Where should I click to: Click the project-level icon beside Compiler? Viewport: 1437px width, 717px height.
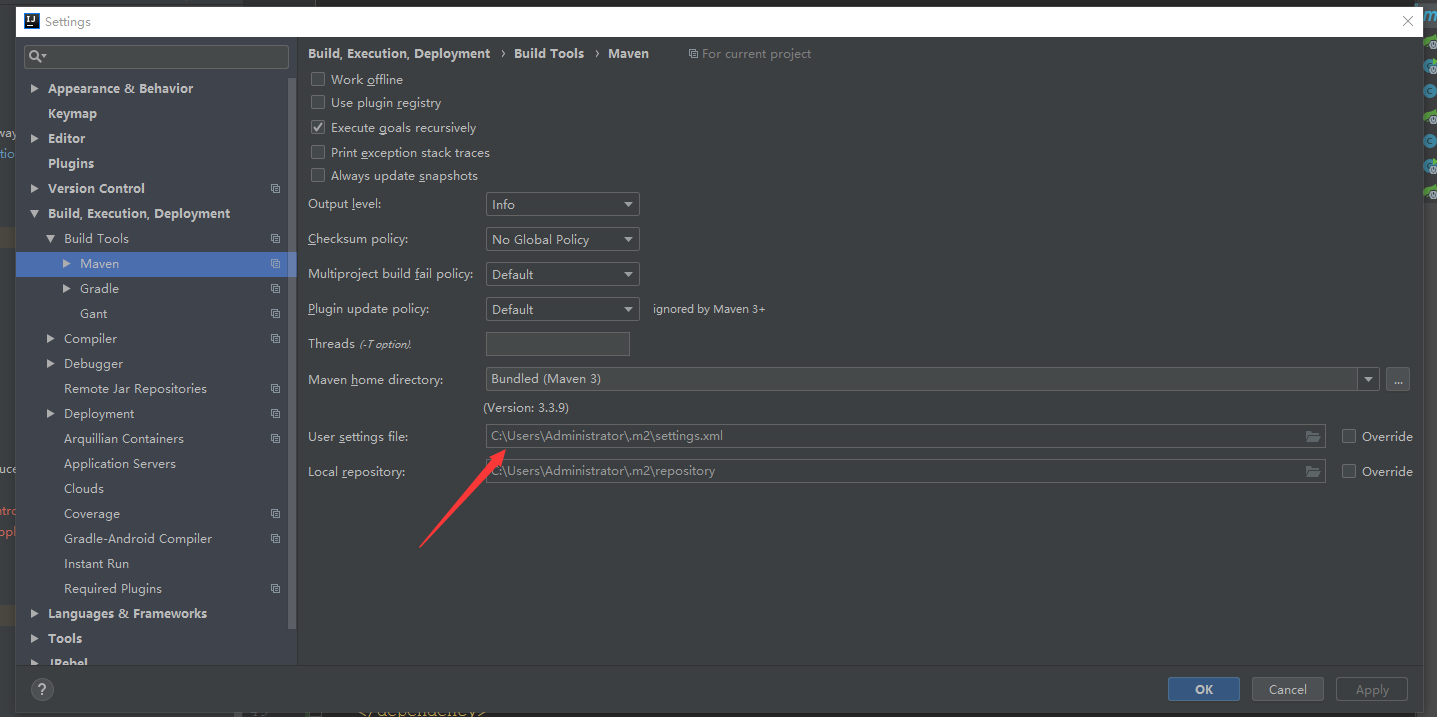point(275,339)
